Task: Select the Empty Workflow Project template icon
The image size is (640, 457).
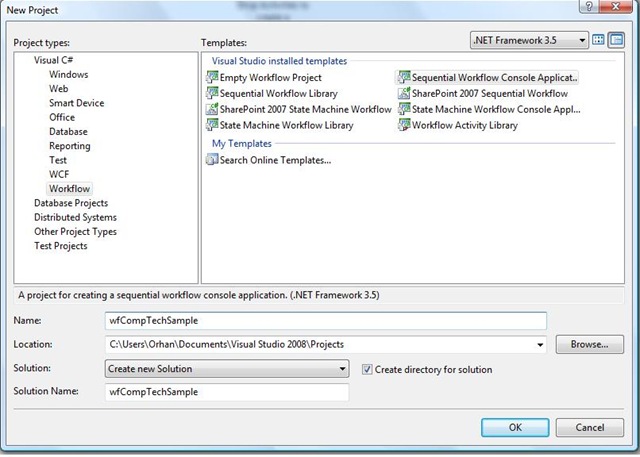Action: (212, 77)
